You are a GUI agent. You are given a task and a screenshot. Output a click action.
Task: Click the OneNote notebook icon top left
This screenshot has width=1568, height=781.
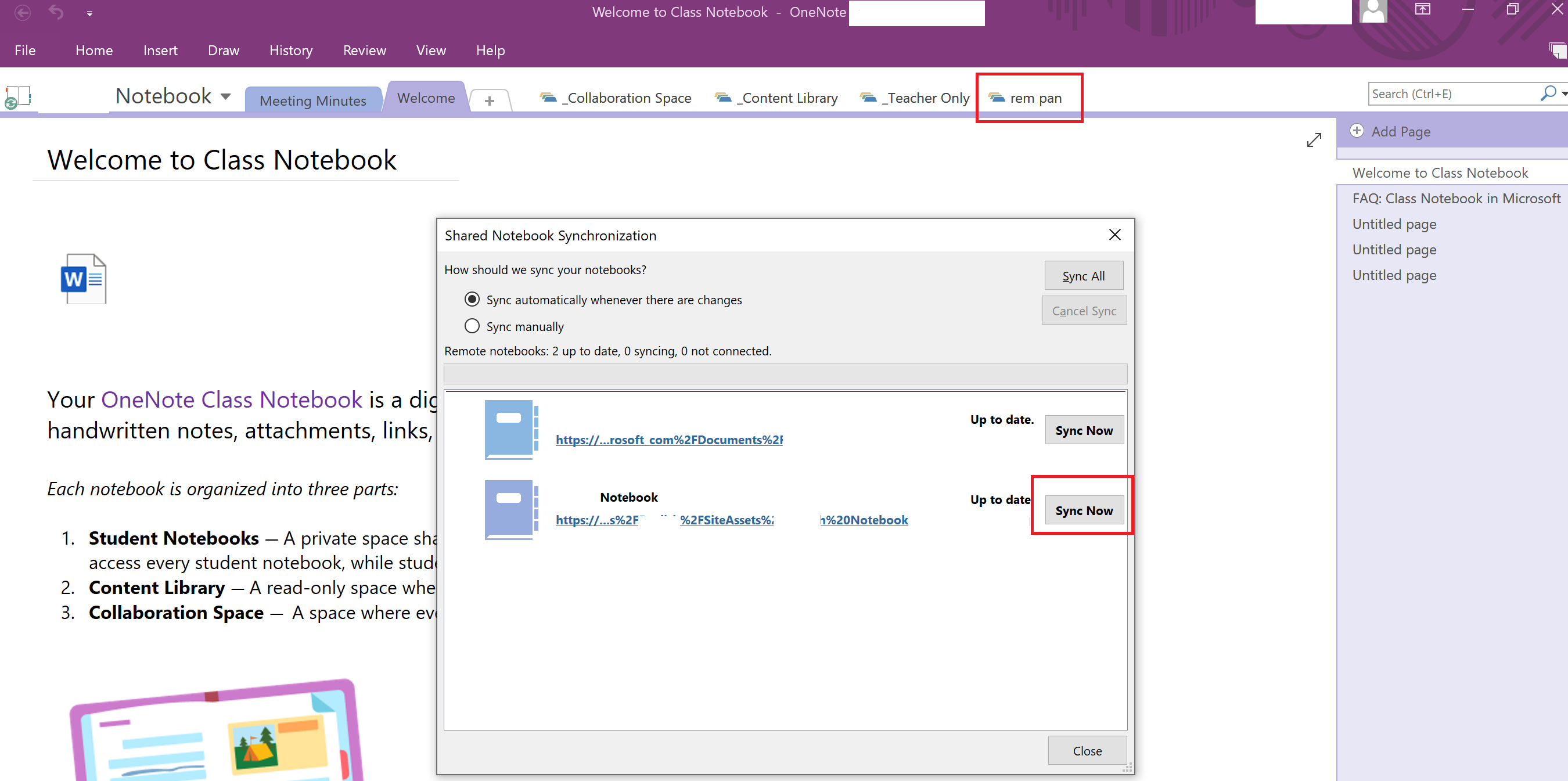(17, 96)
